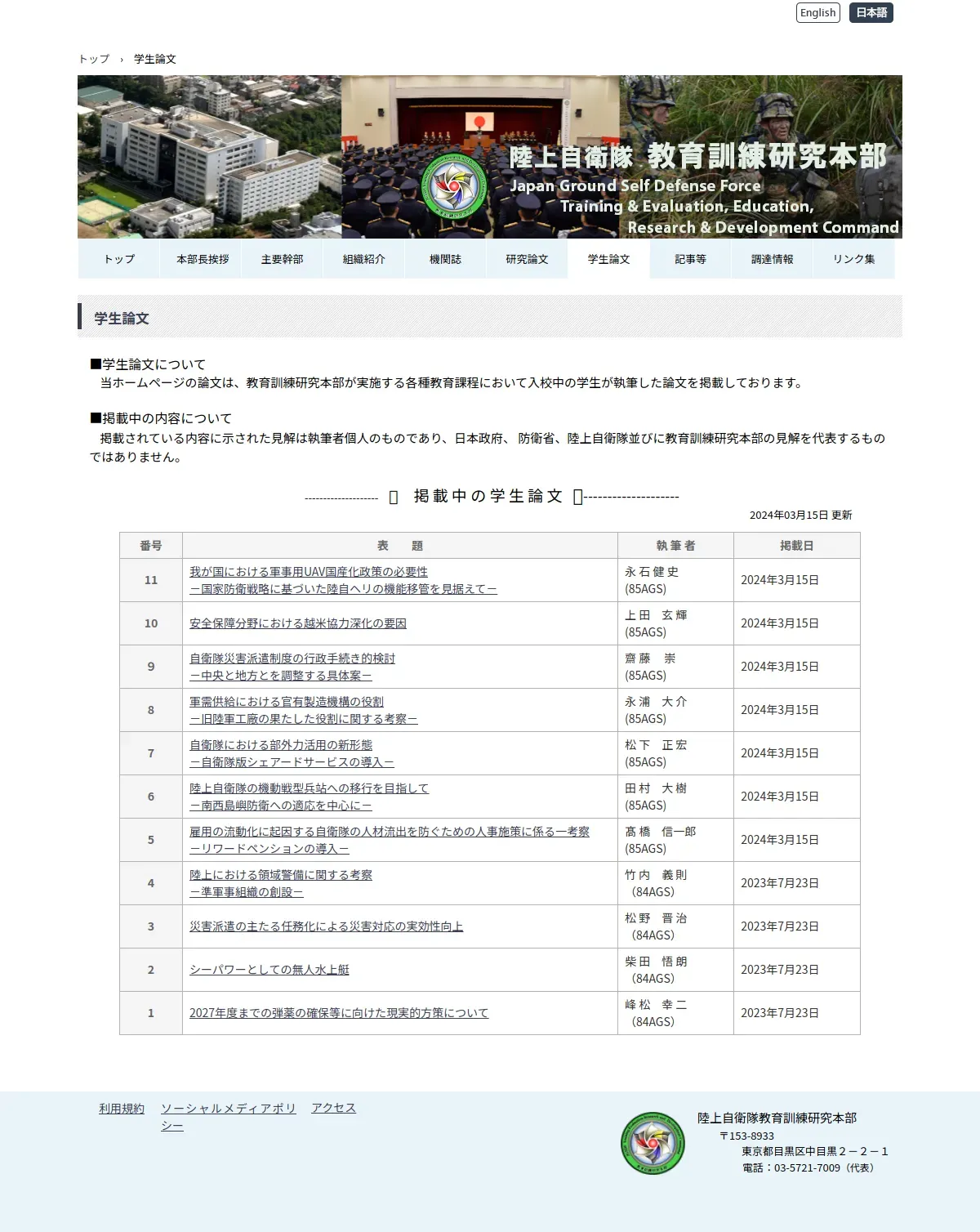Click the 2024年03月15日 更新 date text
This screenshot has width=980, height=1232.
pos(800,516)
